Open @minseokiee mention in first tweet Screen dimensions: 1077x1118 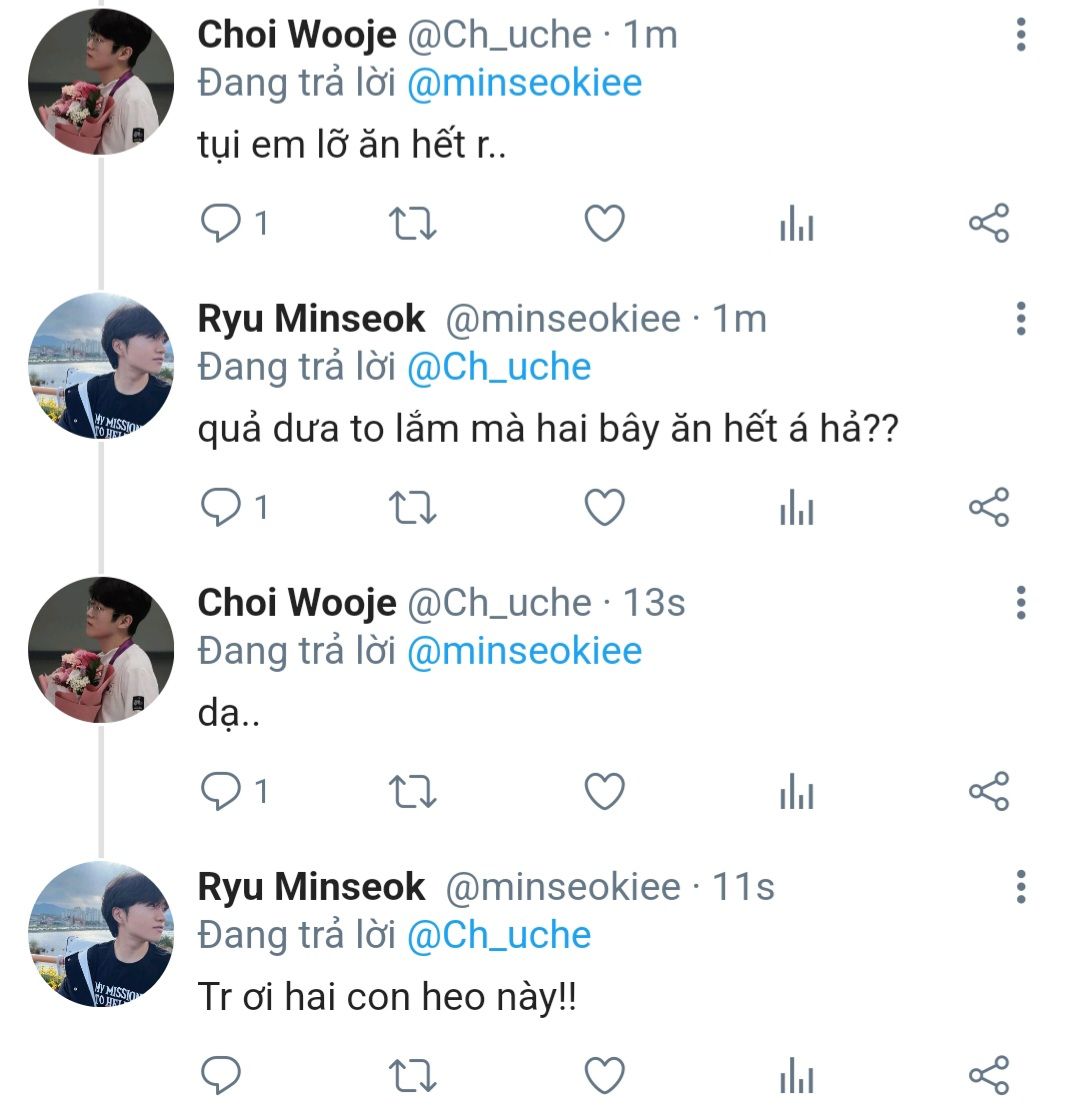point(524,83)
